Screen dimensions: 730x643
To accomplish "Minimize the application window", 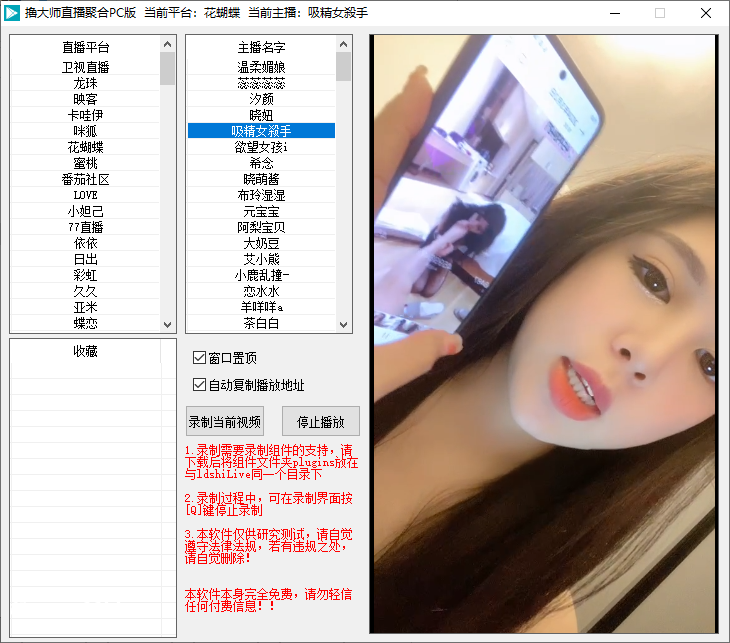I will click(612, 13).
